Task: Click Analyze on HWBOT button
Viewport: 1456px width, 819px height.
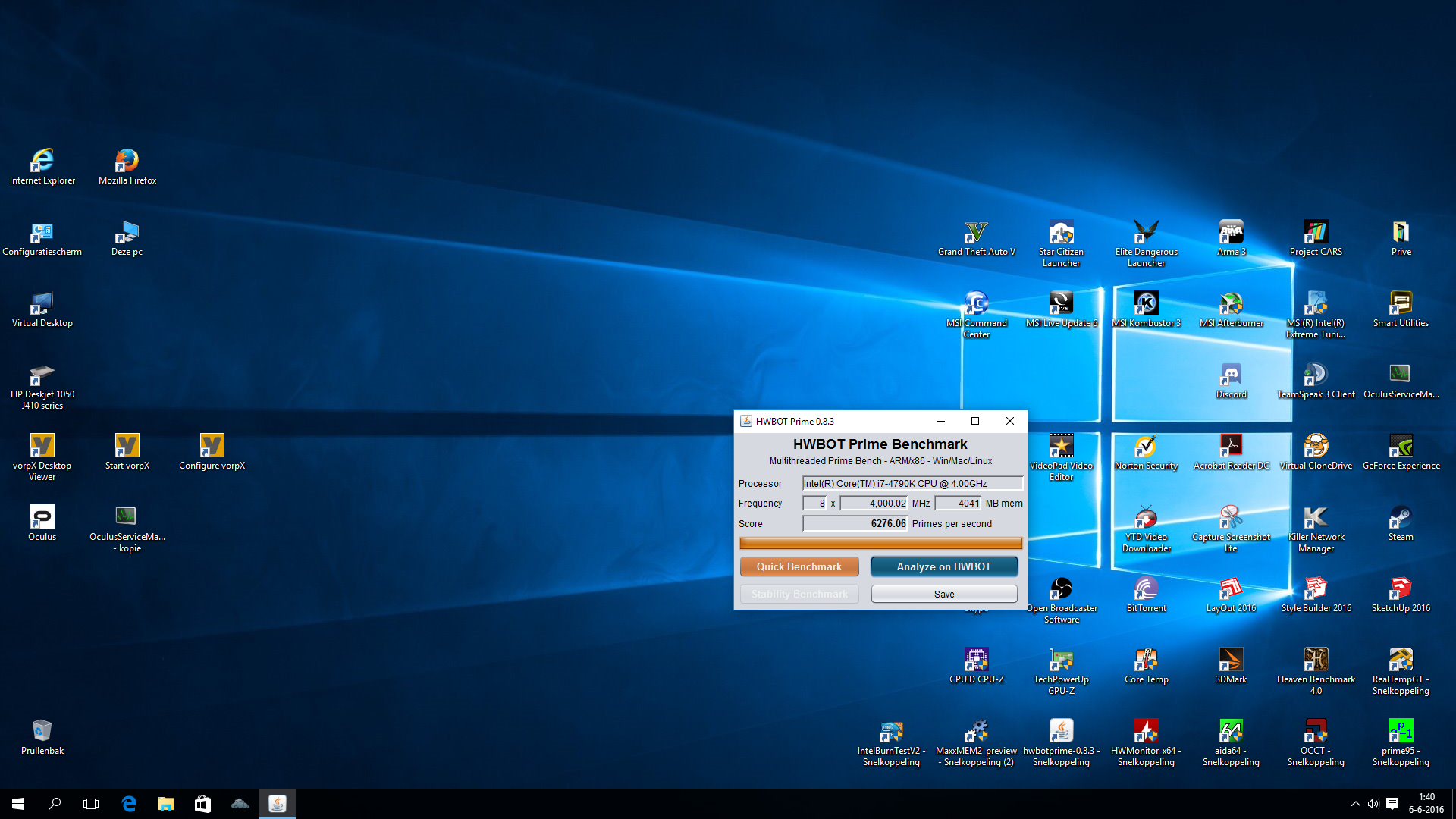Action: coord(944,566)
